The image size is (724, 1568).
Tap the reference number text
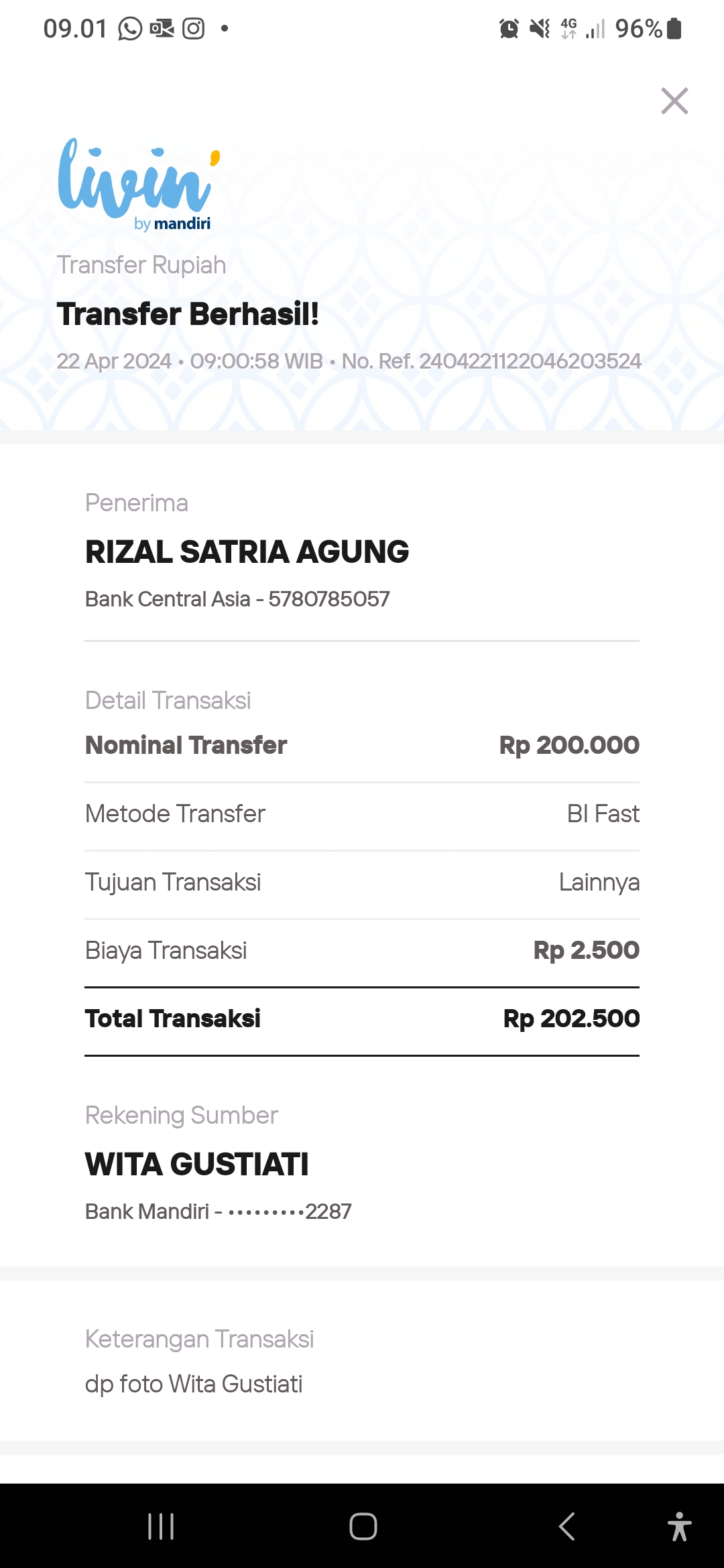click(491, 361)
